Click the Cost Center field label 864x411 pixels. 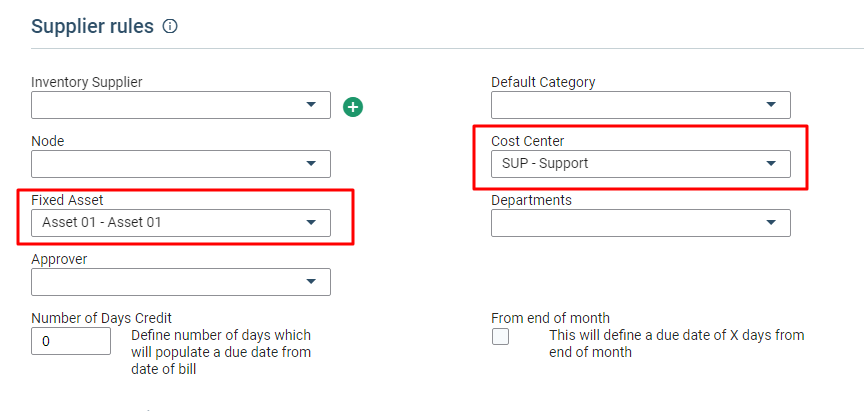[528, 141]
